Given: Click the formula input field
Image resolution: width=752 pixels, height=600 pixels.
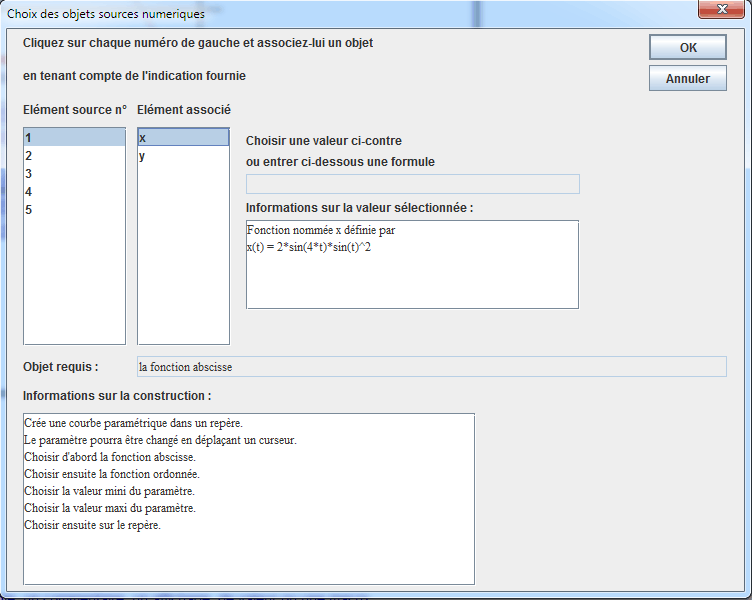Looking at the screenshot, I should [x=412, y=184].
